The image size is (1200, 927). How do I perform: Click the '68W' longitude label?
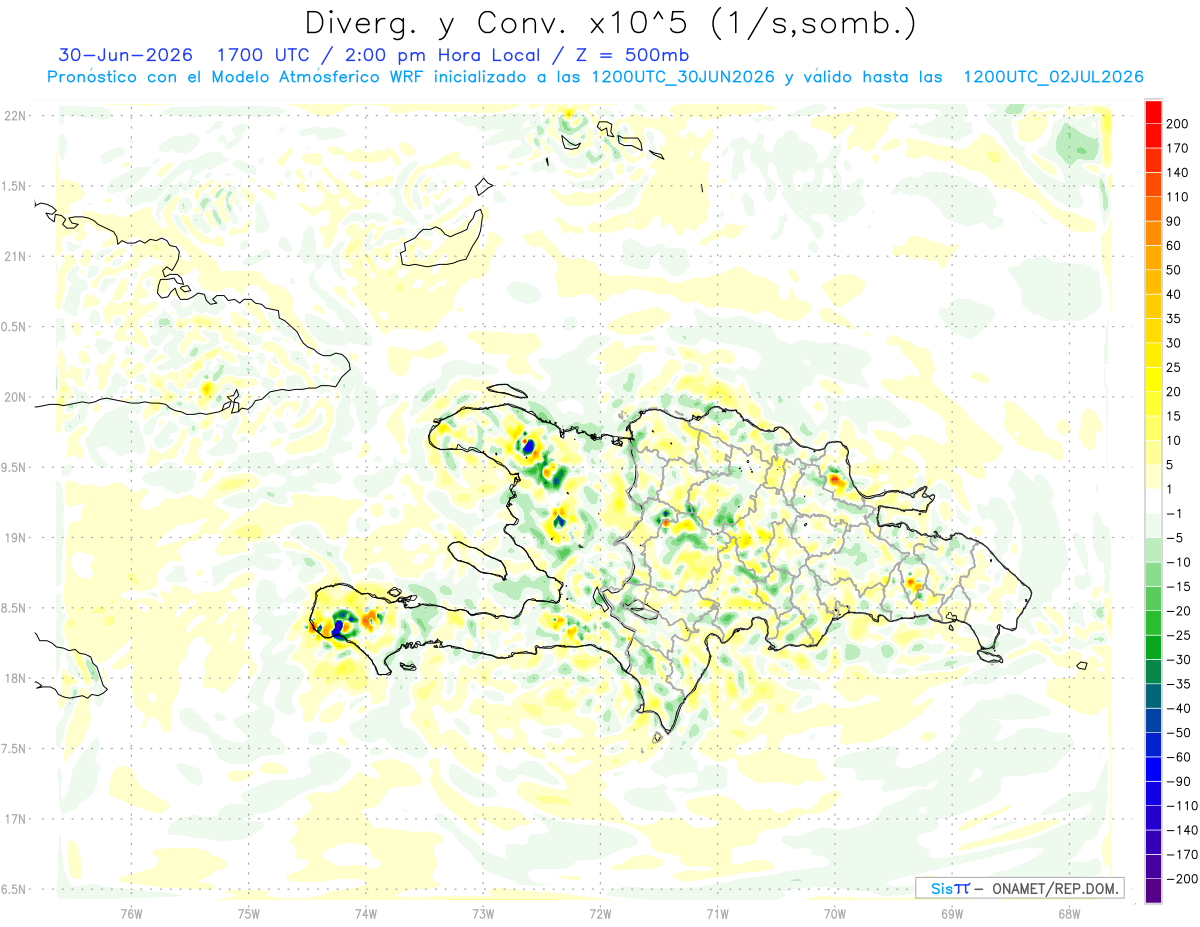click(1069, 913)
